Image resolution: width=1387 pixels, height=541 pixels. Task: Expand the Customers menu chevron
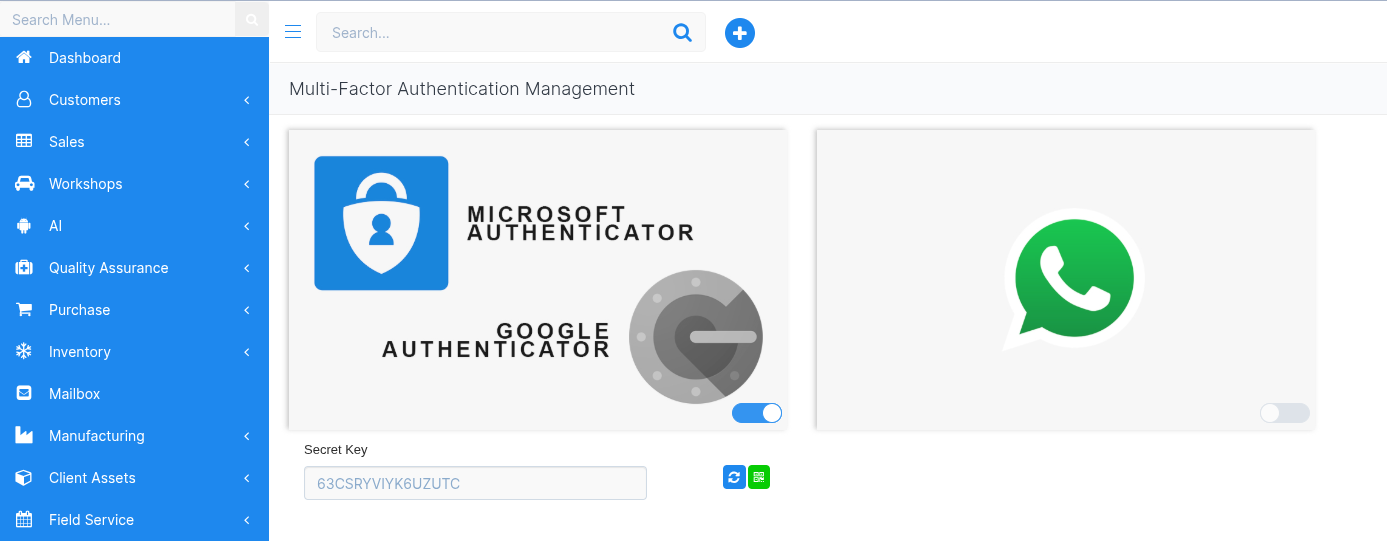(x=246, y=100)
